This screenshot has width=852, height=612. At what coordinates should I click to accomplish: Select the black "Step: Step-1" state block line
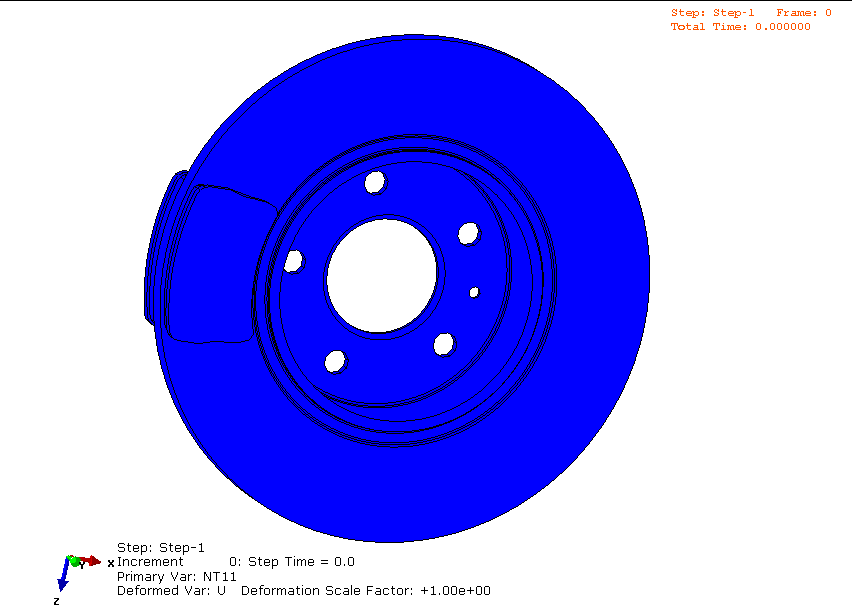click(x=161, y=547)
